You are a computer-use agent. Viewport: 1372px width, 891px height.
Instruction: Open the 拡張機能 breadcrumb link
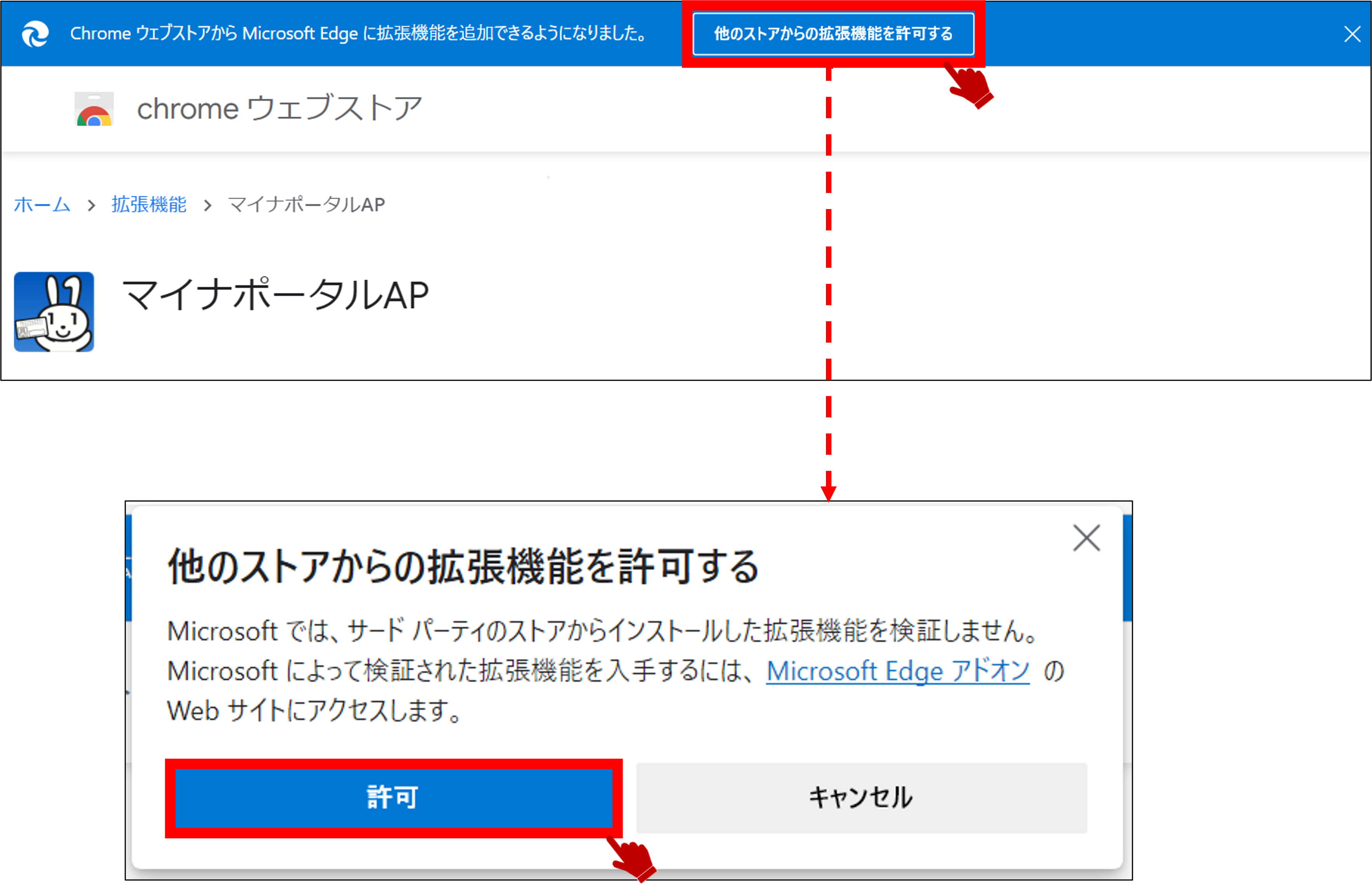(149, 205)
